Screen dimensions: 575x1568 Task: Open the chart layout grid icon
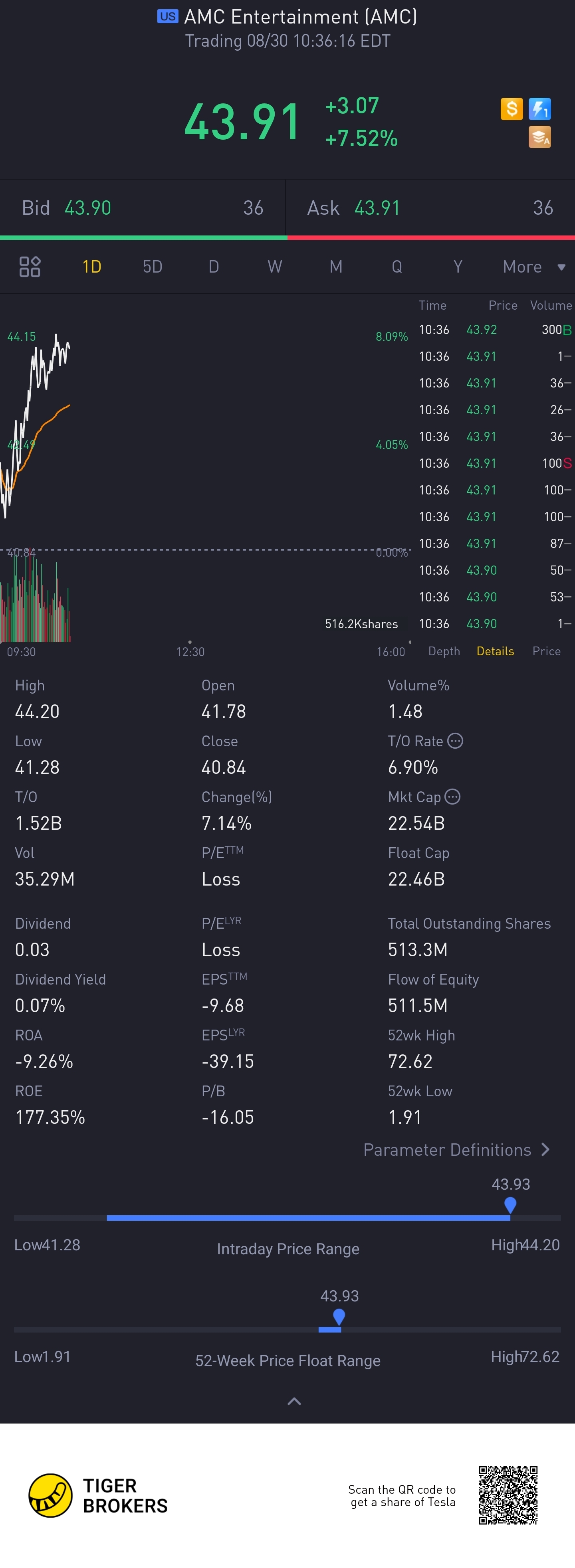coord(30,267)
